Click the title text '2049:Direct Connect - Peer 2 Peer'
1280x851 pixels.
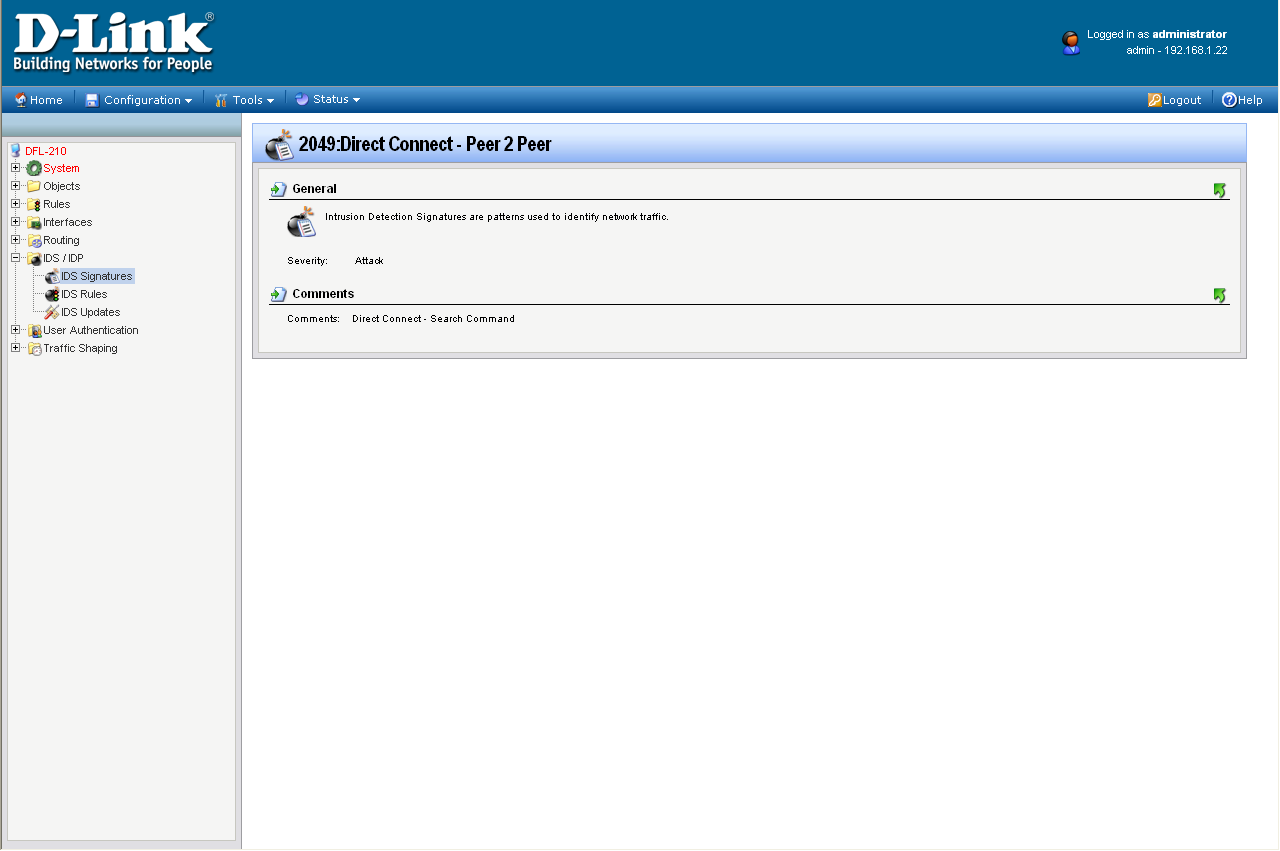click(x=425, y=144)
